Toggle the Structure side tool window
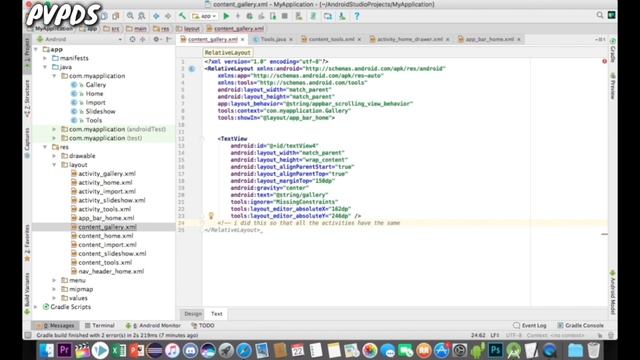Screen dimensions: 640x360 pyautogui.click(x=27, y=98)
